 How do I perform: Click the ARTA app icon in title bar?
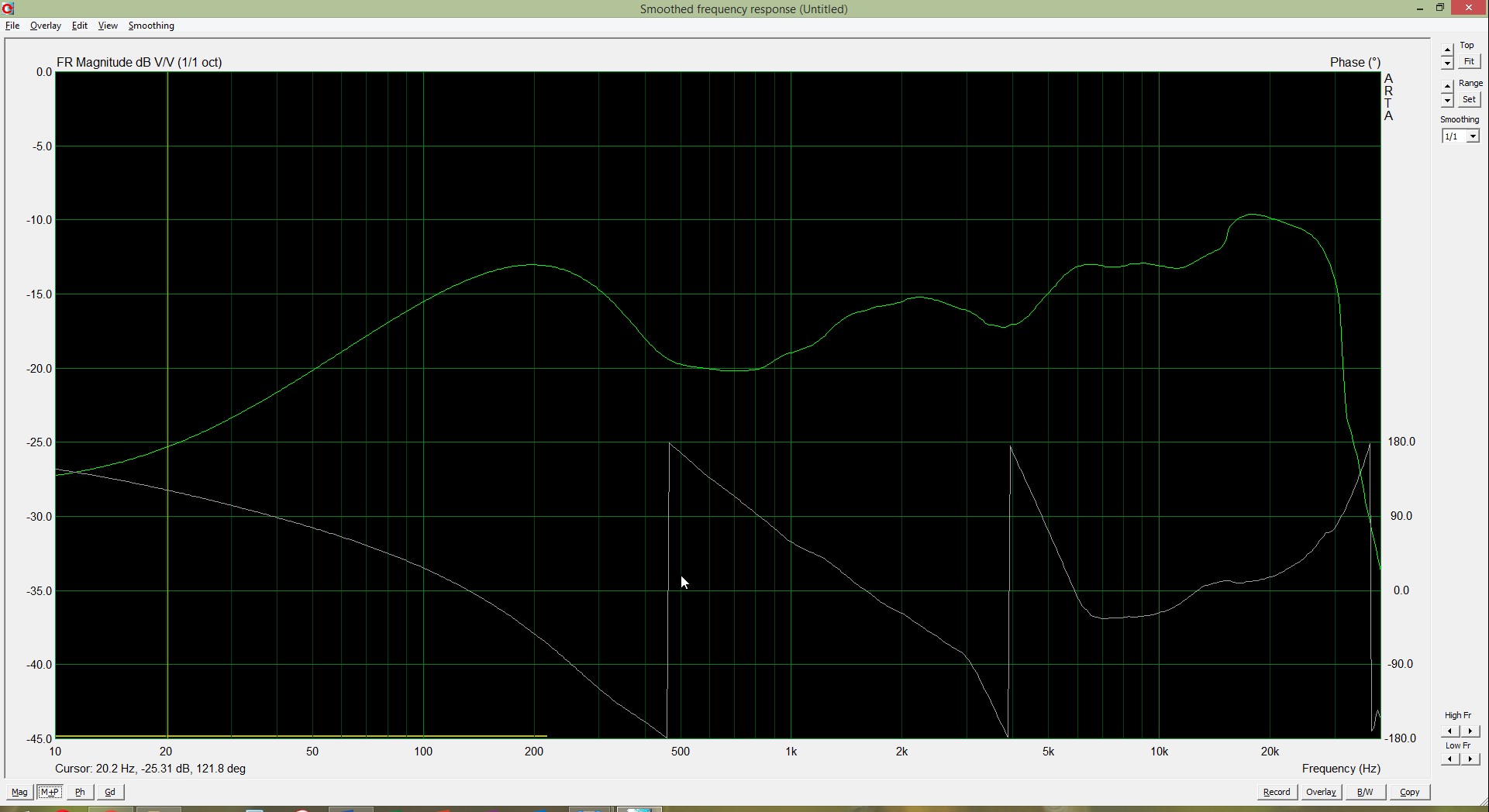(8, 9)
